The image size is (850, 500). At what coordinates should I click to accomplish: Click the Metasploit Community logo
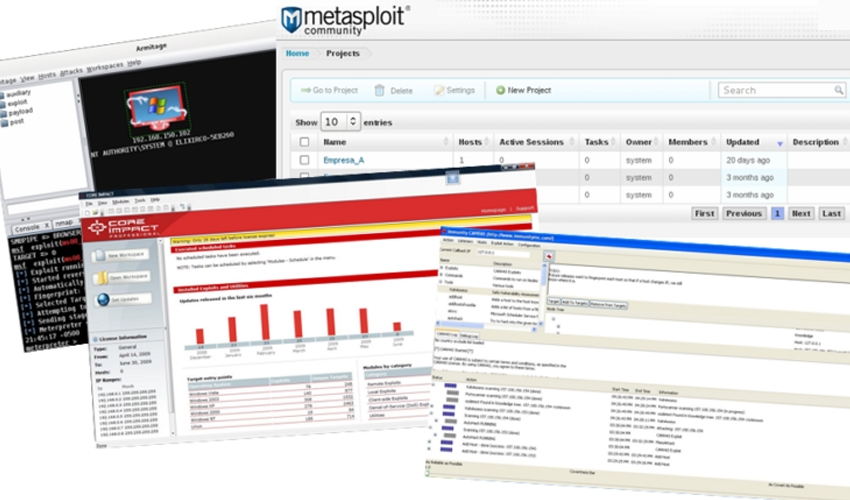(344, 20)
